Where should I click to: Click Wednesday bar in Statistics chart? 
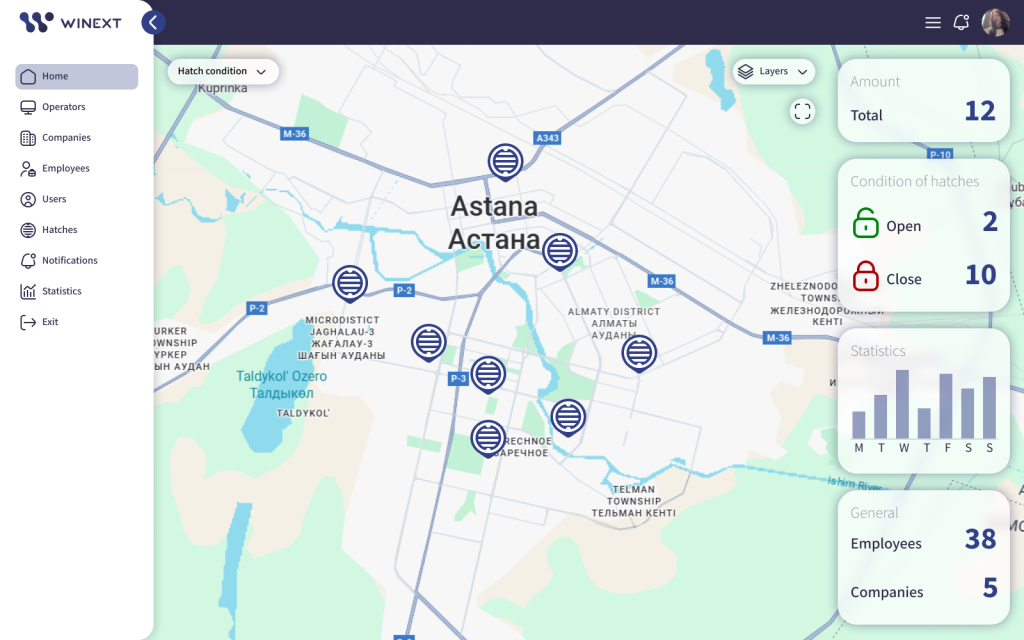pyautogui.click(x=902, y=404)
